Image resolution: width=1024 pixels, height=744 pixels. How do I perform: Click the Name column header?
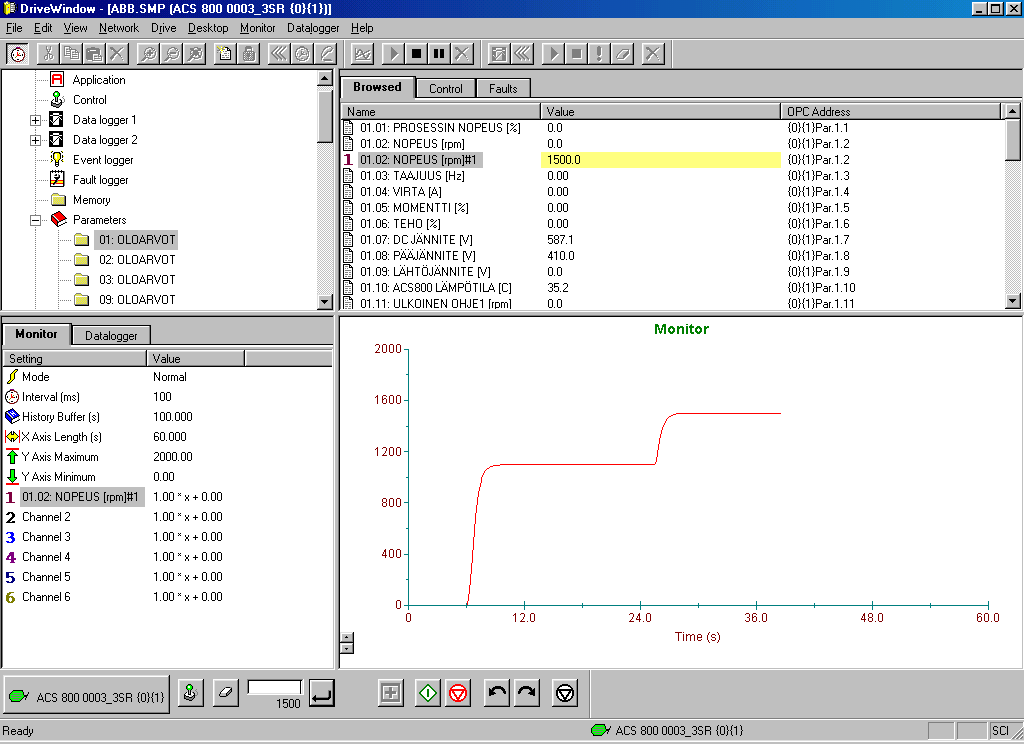click(441, 112)
